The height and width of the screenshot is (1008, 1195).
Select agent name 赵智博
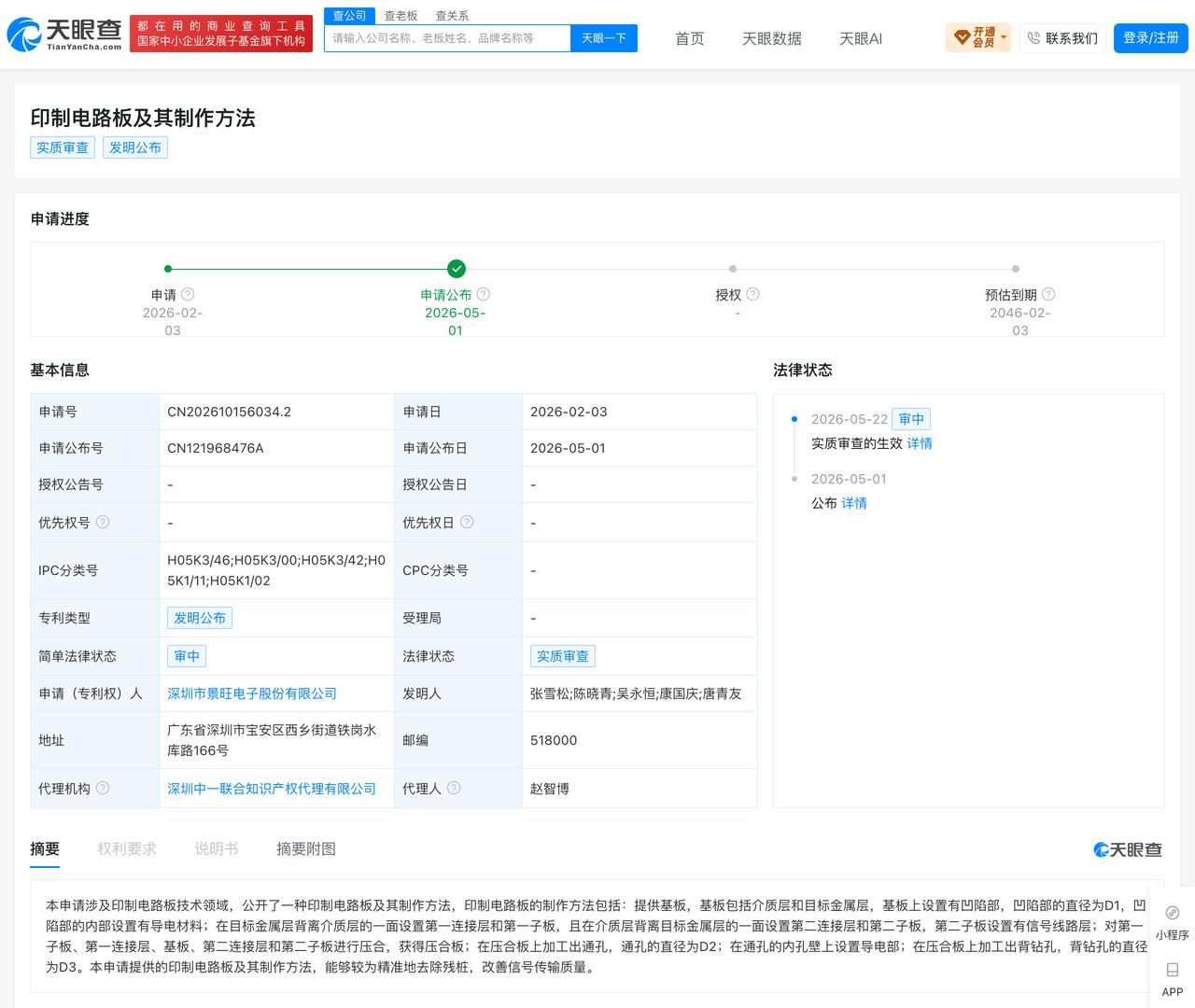550,789
